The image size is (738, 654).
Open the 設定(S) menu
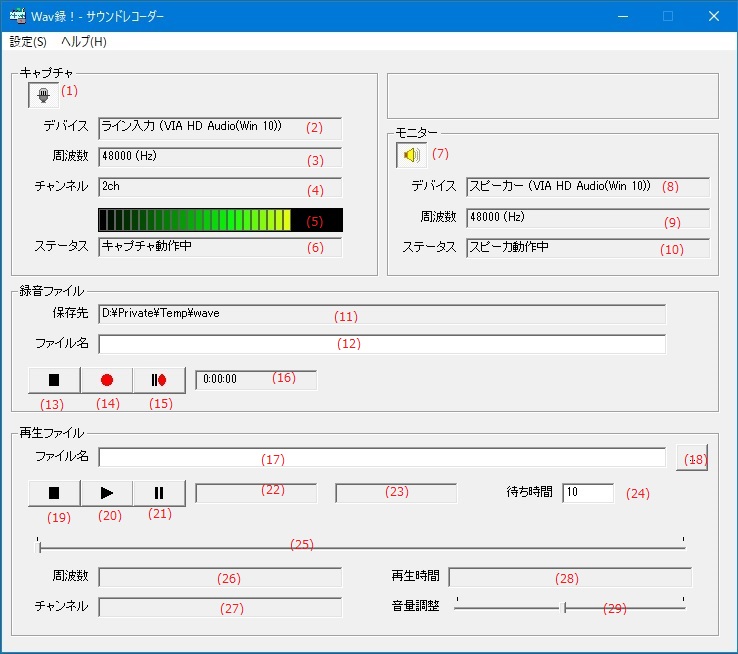click(x=28, y=42)
